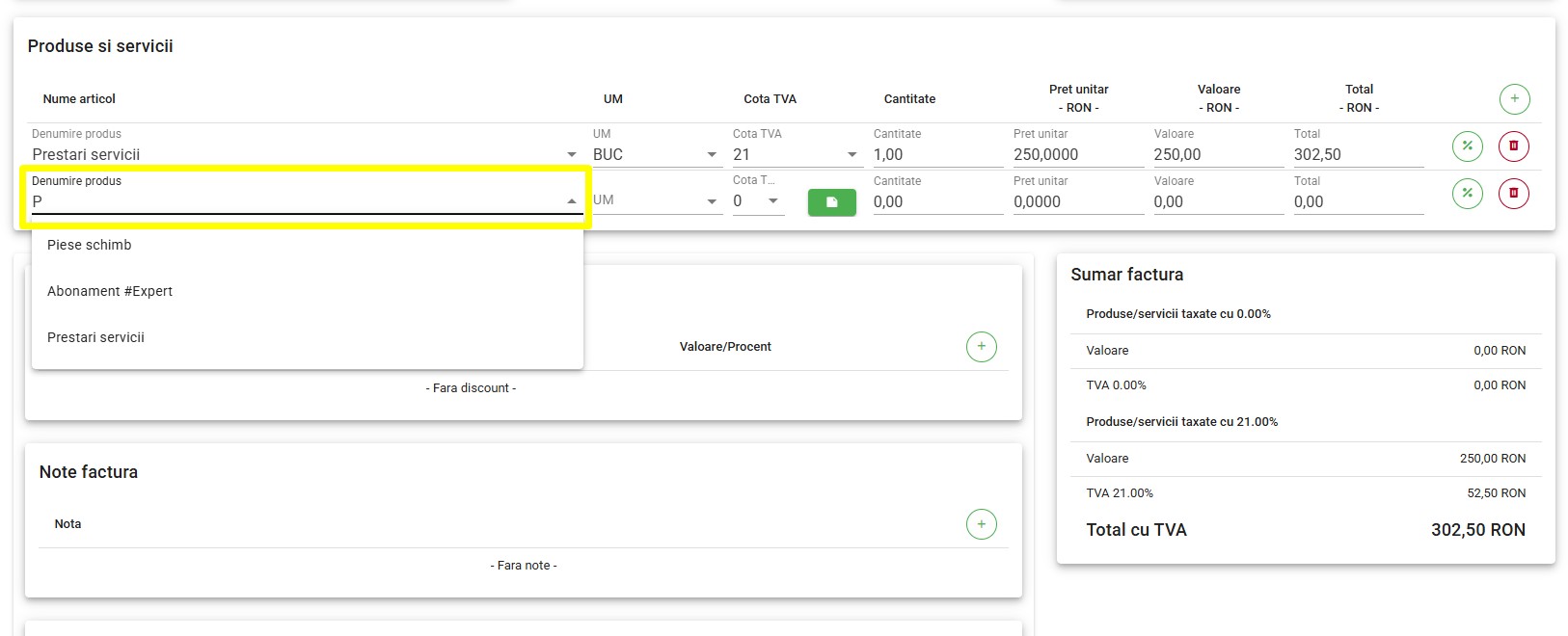Click the green save product button
The height and width of the screenshot is (636, 1568).
pyautogui.click(x=831, y=202)
